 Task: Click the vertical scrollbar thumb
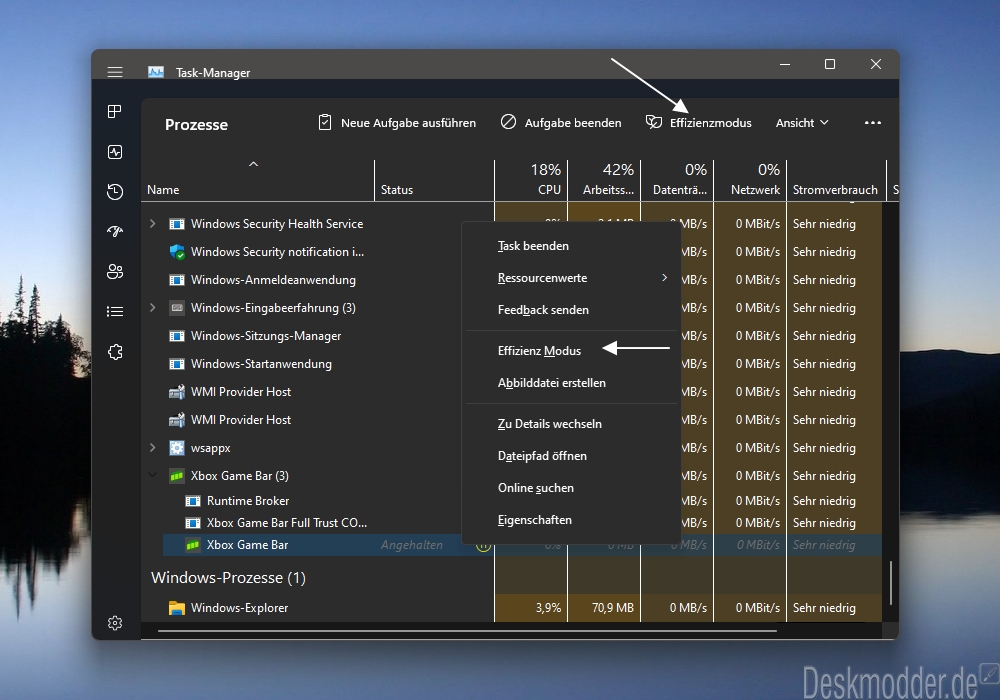[x=891, y=583]
